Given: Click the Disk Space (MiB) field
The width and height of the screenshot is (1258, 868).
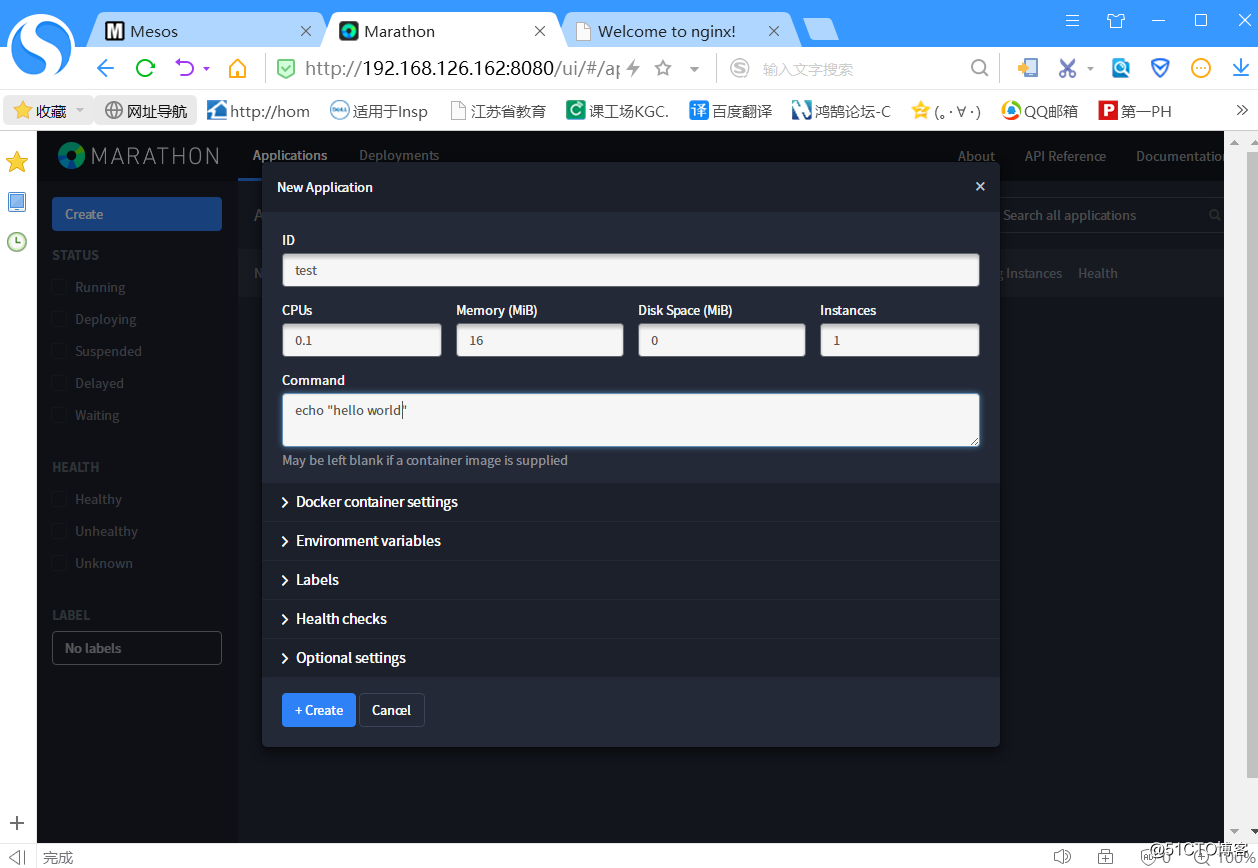Looking at the screenshot, I should pyautogui.click(x=722, y=340).
